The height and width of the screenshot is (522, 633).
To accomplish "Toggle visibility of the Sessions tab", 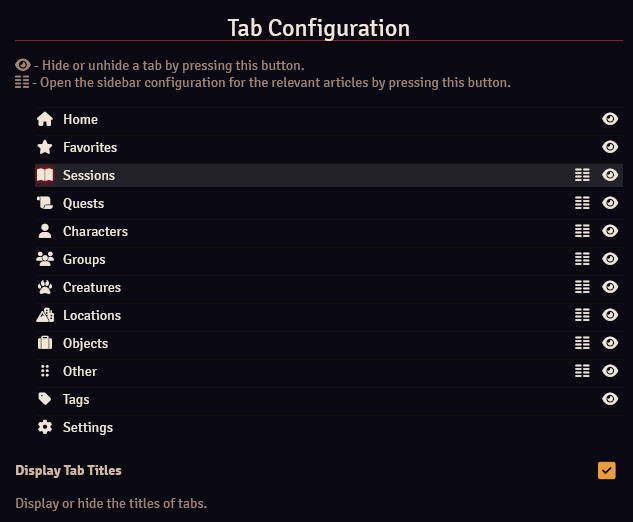I will tap(610, 175).
